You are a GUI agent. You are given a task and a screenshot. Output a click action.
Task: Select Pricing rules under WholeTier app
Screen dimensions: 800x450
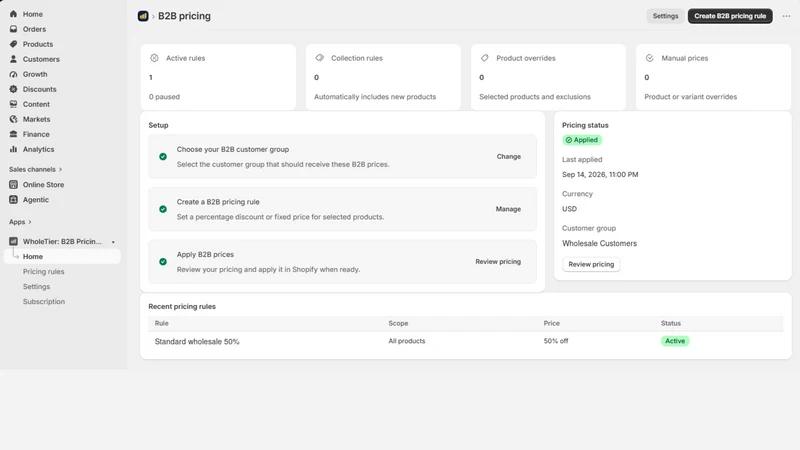[x=43, y=271]
